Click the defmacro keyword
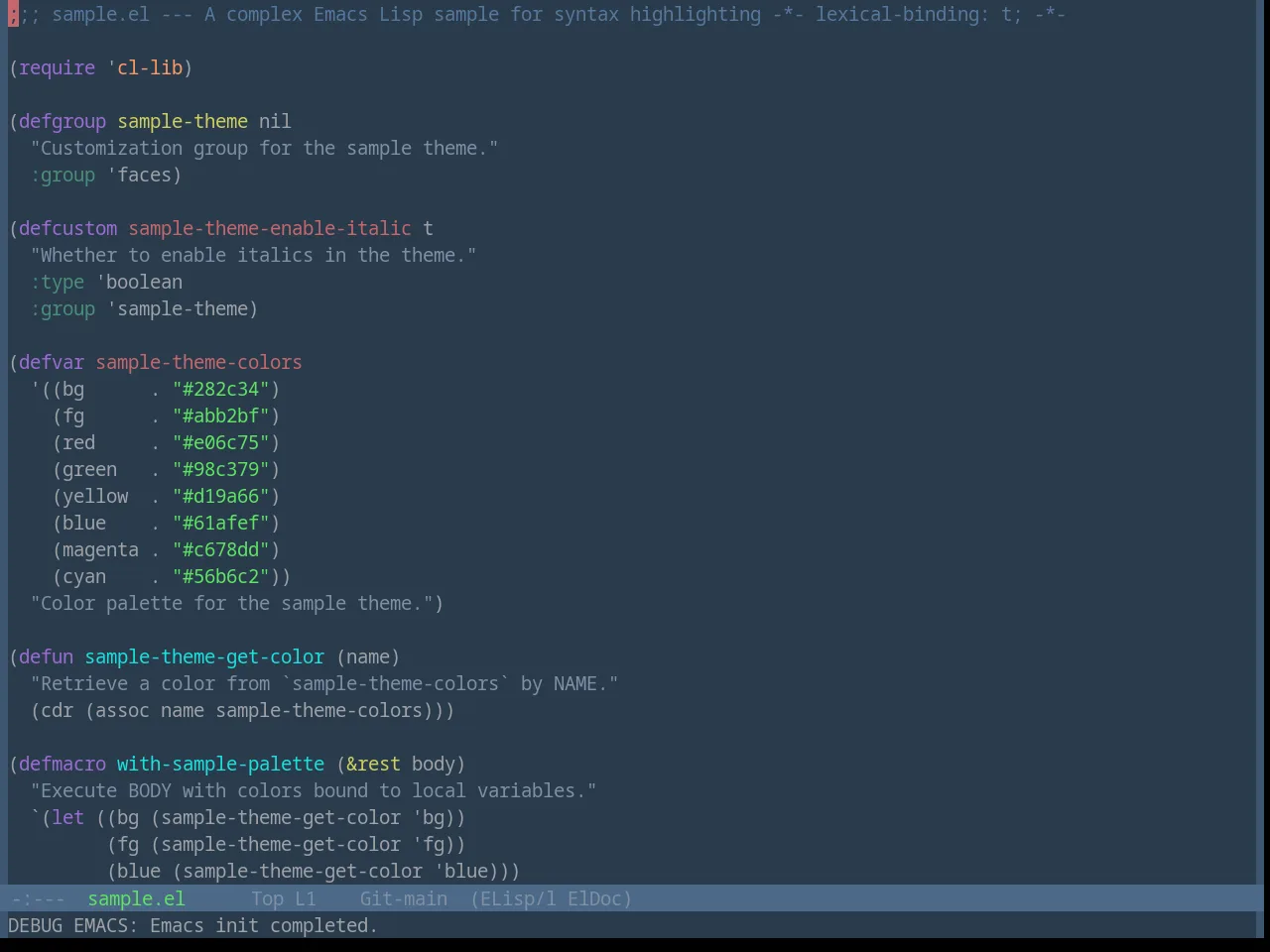1270x952 pixels. click(x=63, y=764)
